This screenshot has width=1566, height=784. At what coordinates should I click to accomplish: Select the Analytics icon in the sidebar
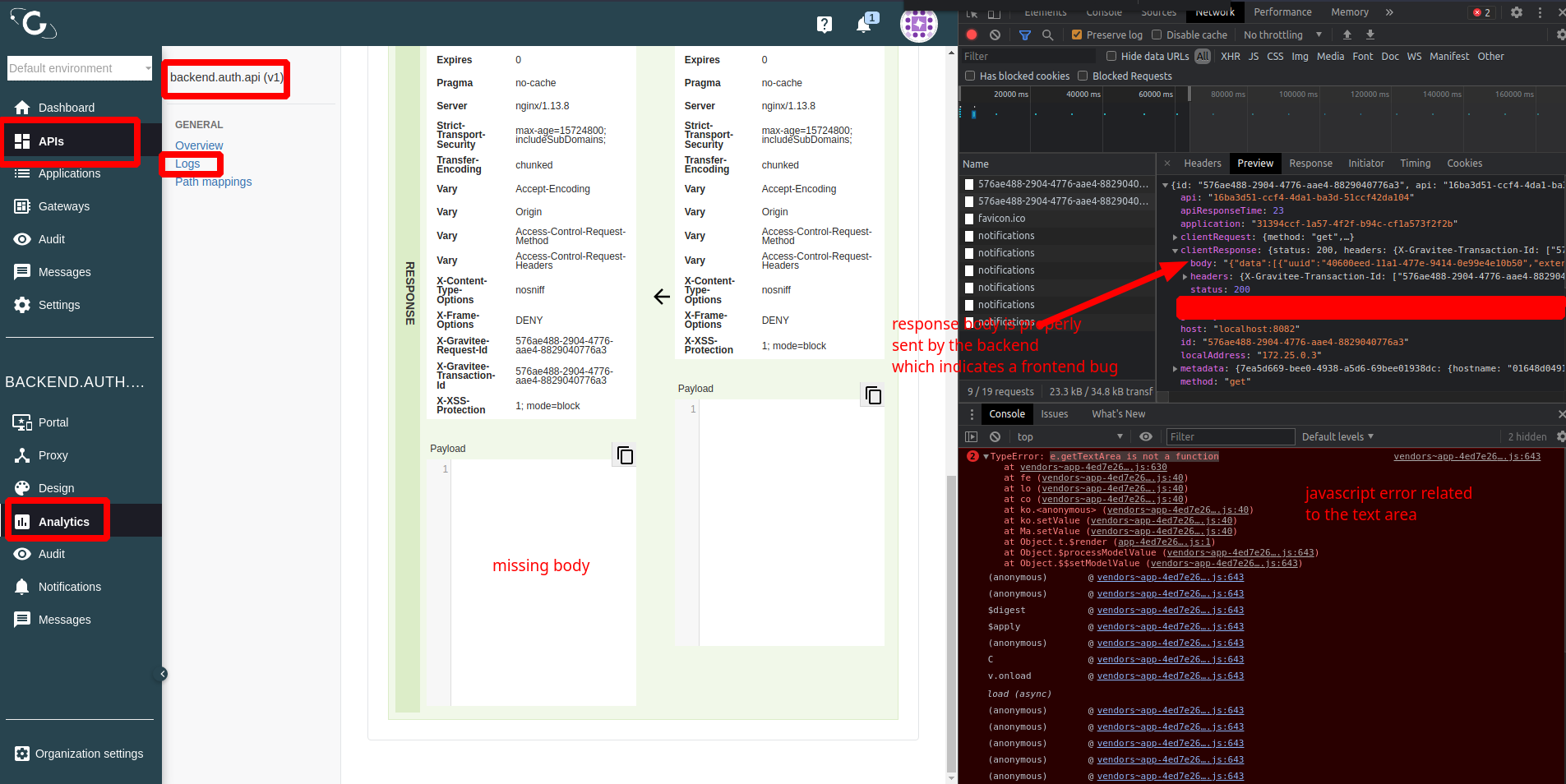(x=22, y=521)
